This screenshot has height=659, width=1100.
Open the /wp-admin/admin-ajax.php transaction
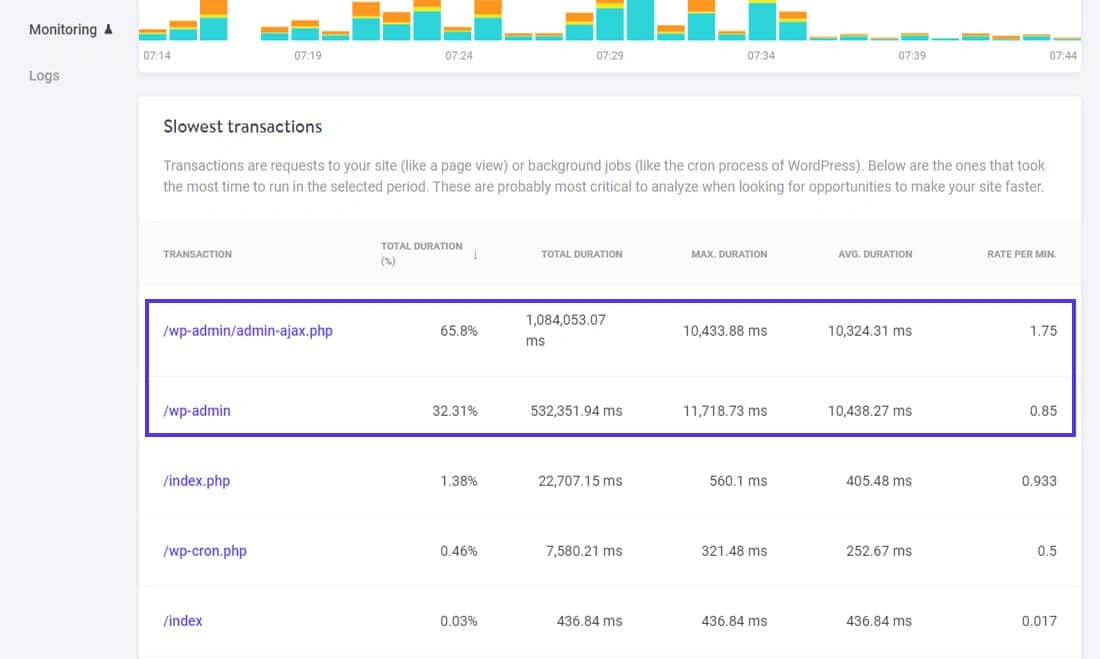pyautogui.click(x=247, y=330)
